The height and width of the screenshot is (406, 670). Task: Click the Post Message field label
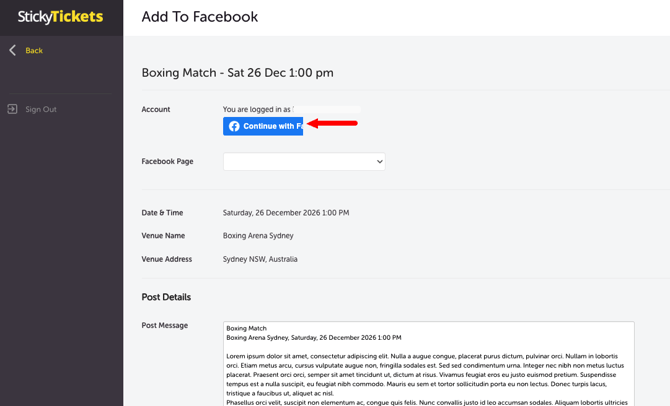165,325
